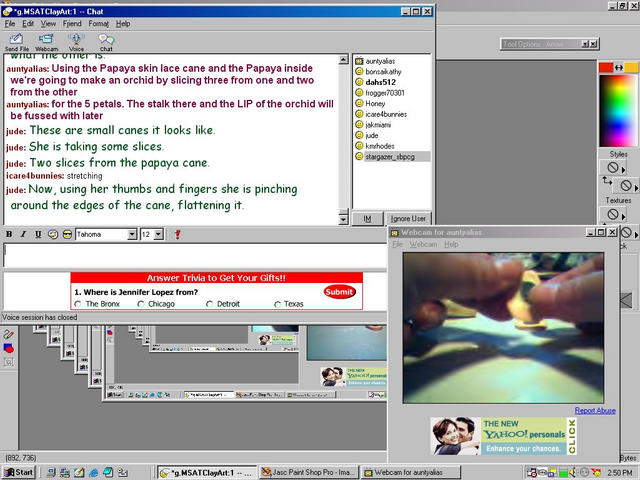The width and height of the screenshot is (640, 480).
Task: Click the Internet Explorer quick launch icon
Action: click(x=93, y=472)
